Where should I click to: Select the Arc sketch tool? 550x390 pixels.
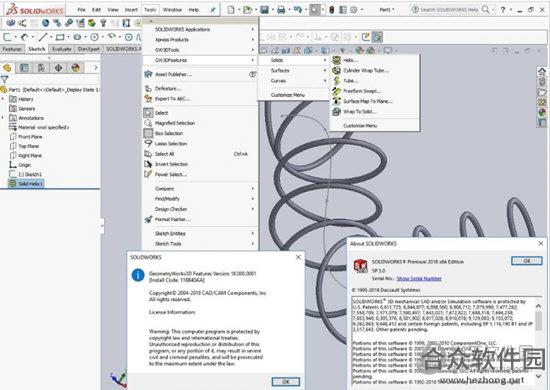[112, 36]
